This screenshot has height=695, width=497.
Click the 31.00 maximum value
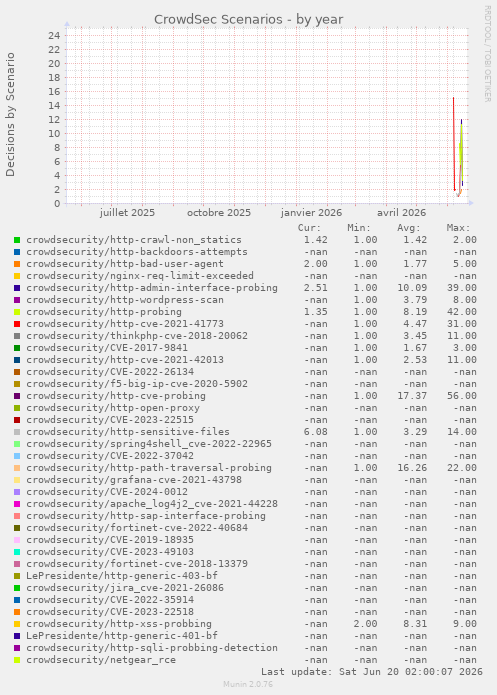tap(462, 324)
